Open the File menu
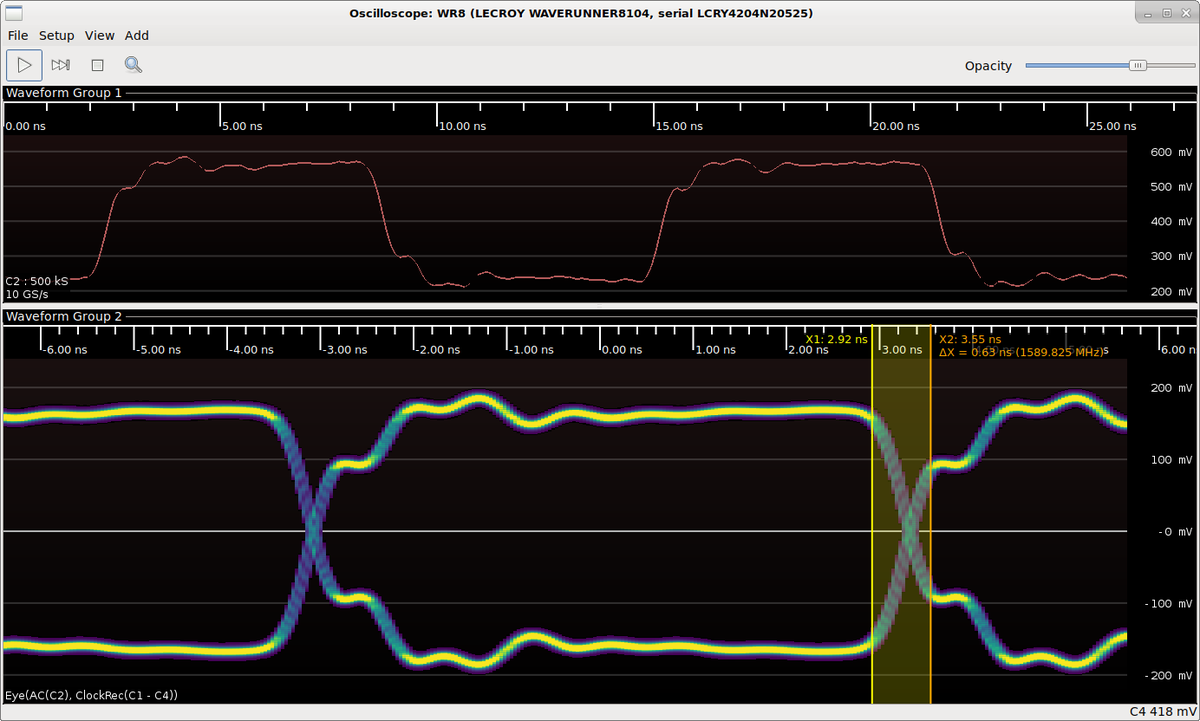1200x721 pixels. tap(18, 35)
